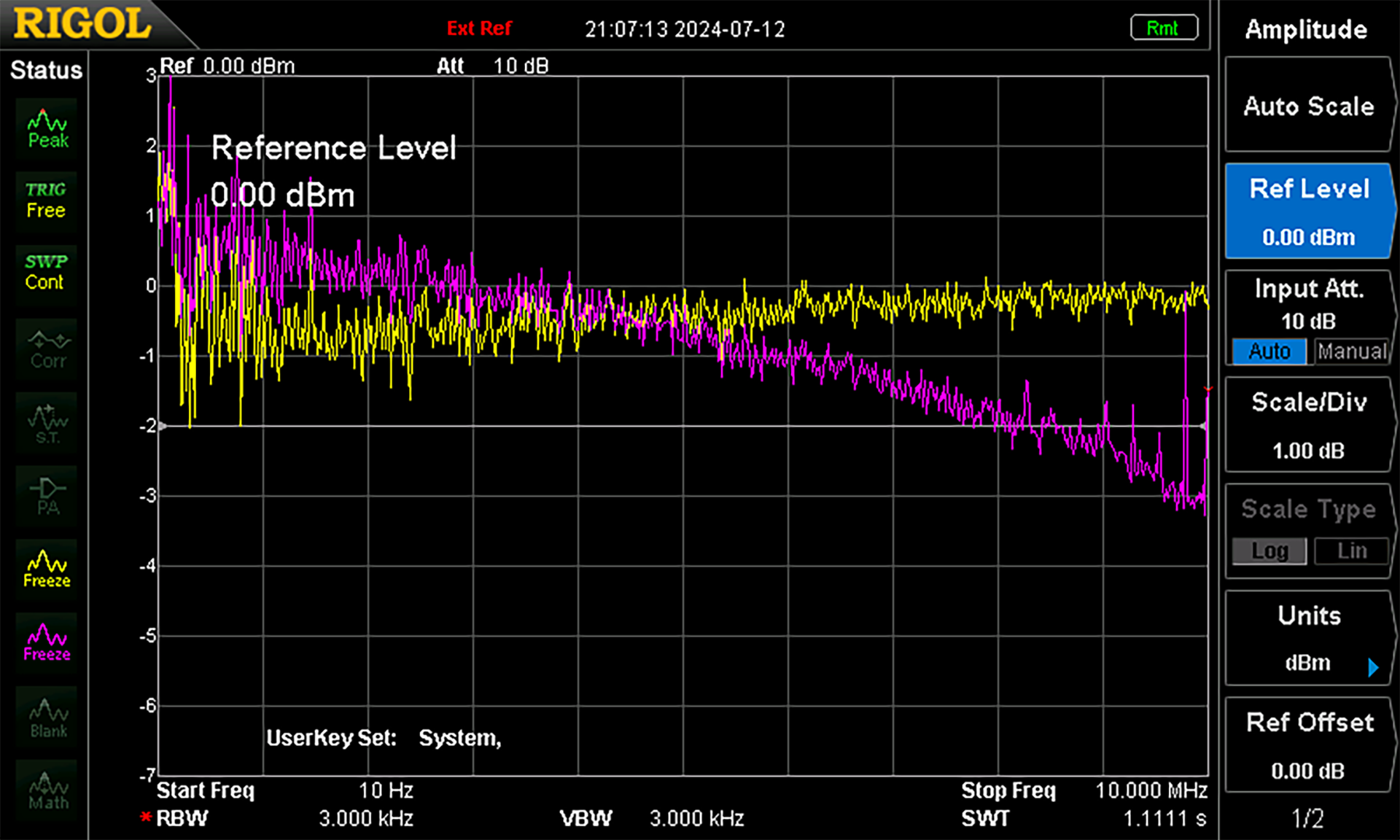
Task: Click the Auto Scale button
Action: coord(1309,105)
